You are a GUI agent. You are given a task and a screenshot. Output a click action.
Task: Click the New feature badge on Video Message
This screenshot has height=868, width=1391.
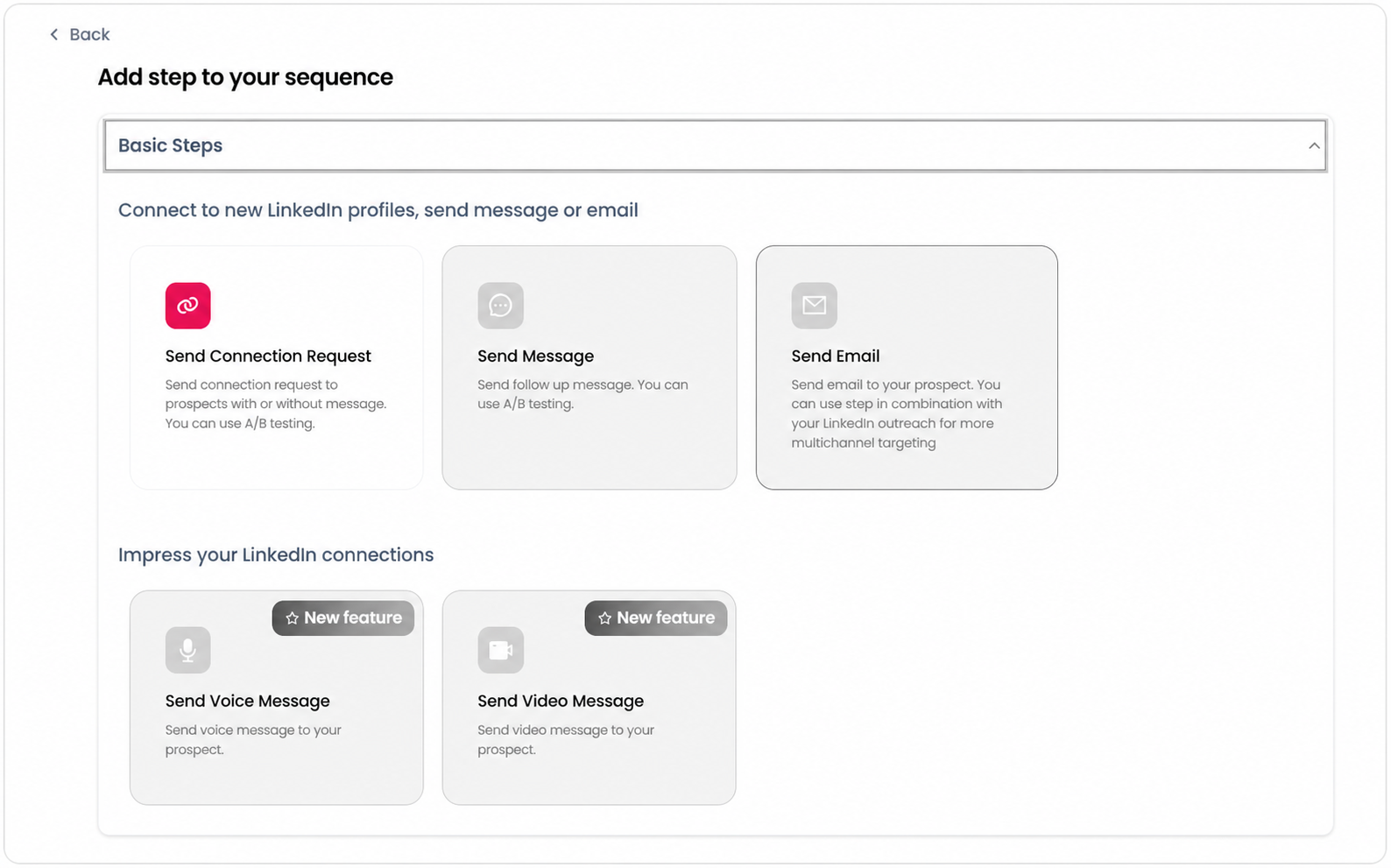click(x=656, y=618)
